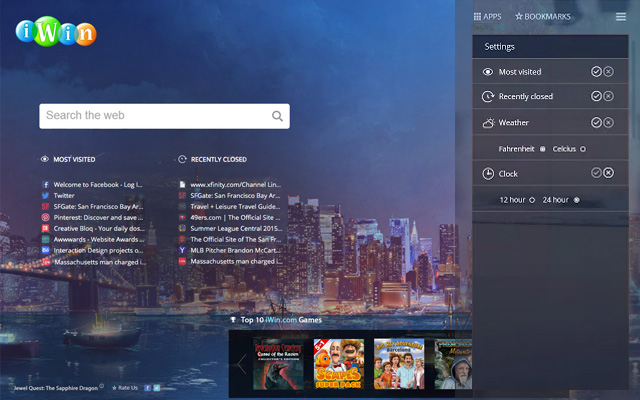
Task: Open Creative Bloq link
Action: click(99, 229)
